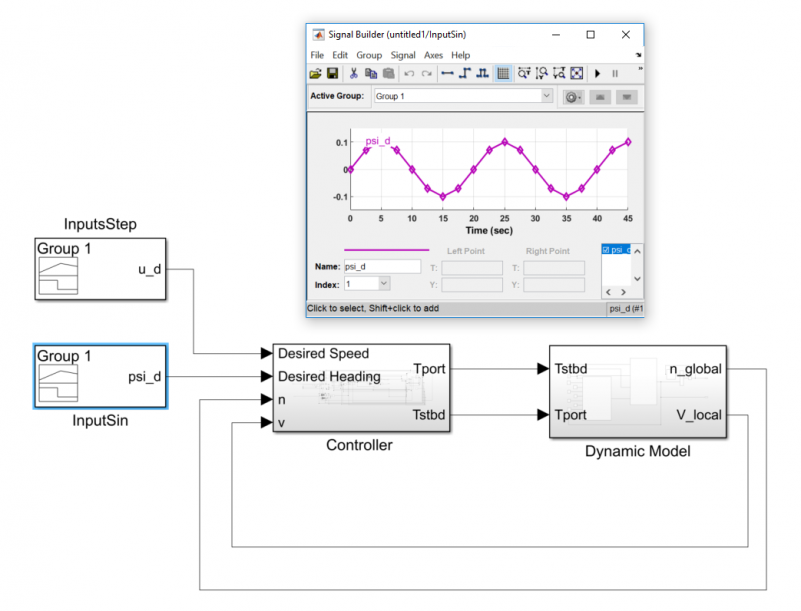Uncheck psi_d in the signal list
This screenshot has height=611, width=801.
pos(607,249)
